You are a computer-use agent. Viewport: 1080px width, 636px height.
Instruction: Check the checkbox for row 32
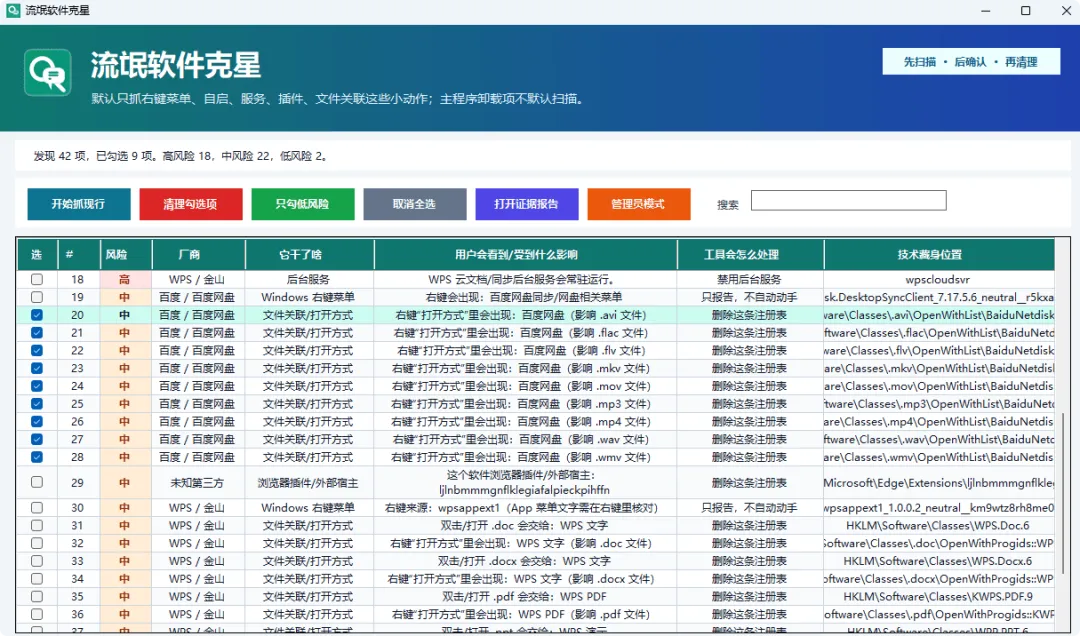click(x=37, y=544)
